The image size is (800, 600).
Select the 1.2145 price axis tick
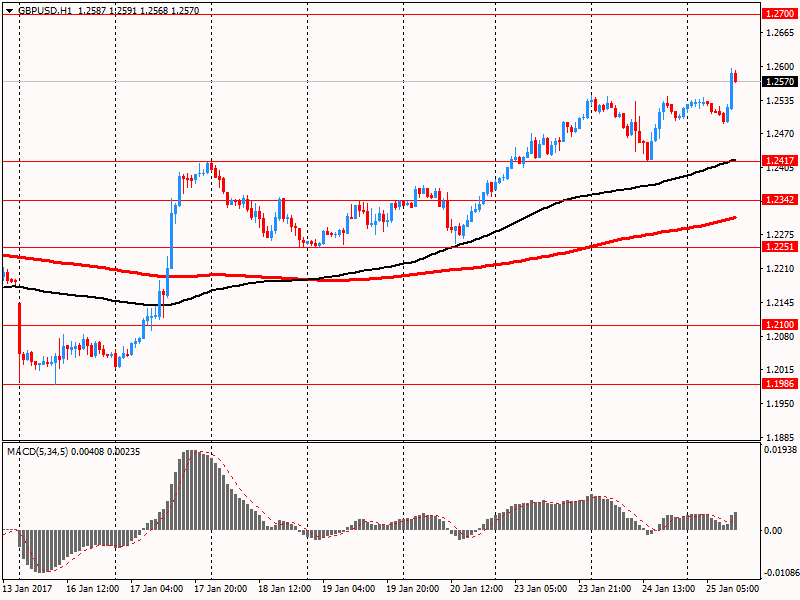[x=781, y=303]
